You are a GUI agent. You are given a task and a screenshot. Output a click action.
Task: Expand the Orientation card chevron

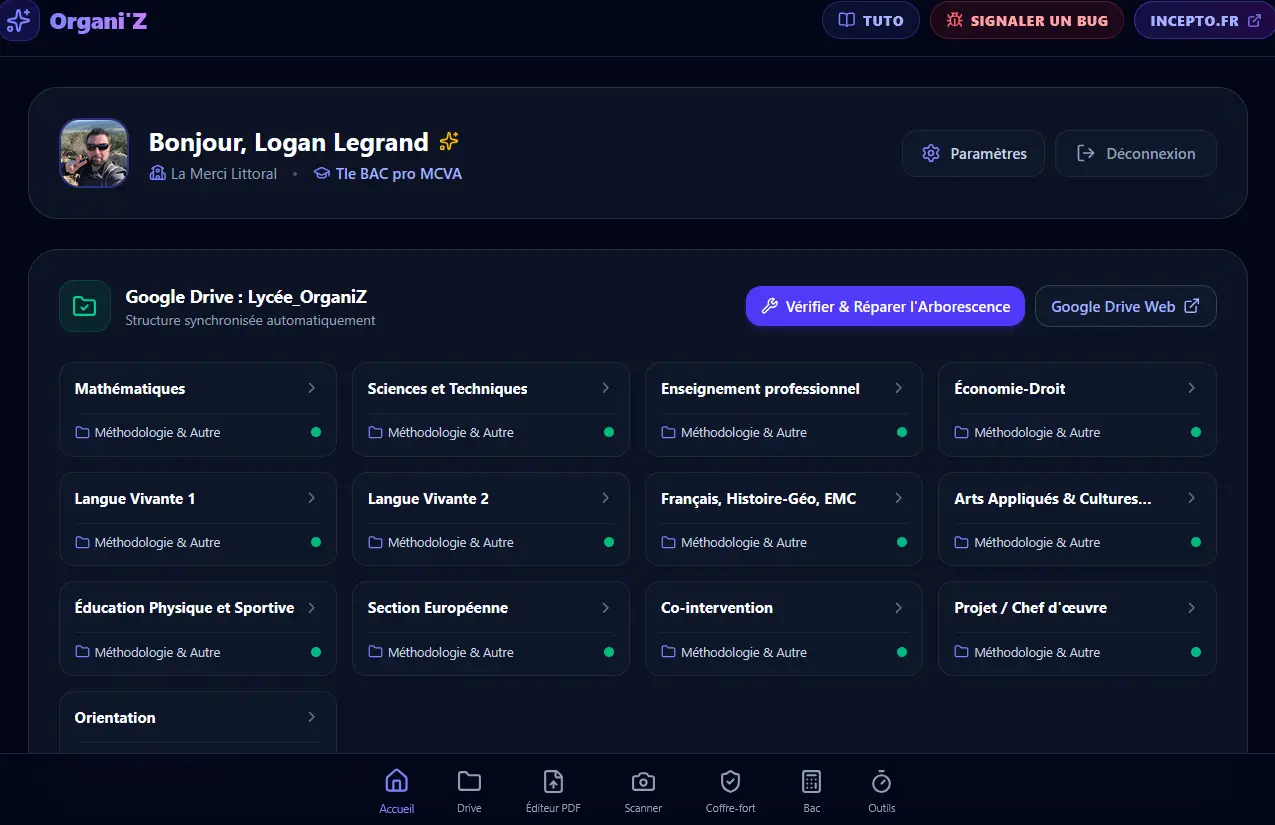312,717
